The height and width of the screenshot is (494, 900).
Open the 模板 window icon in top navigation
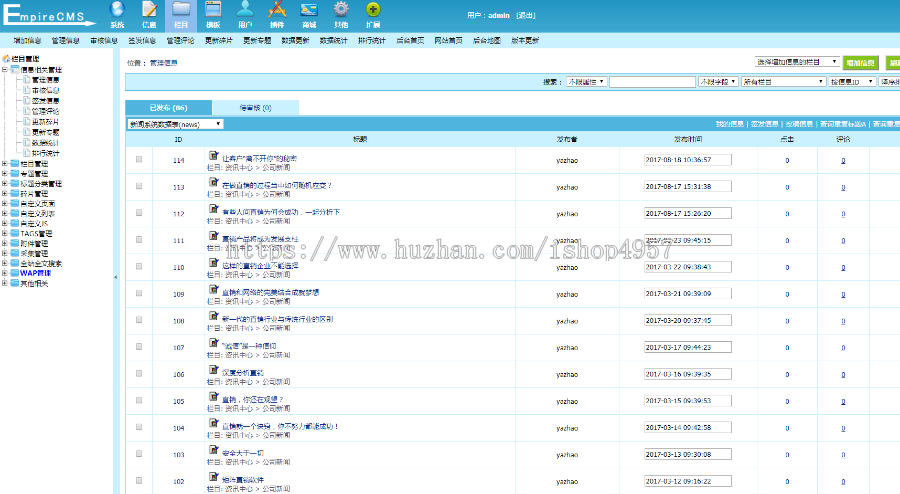(x=213, y=9)
